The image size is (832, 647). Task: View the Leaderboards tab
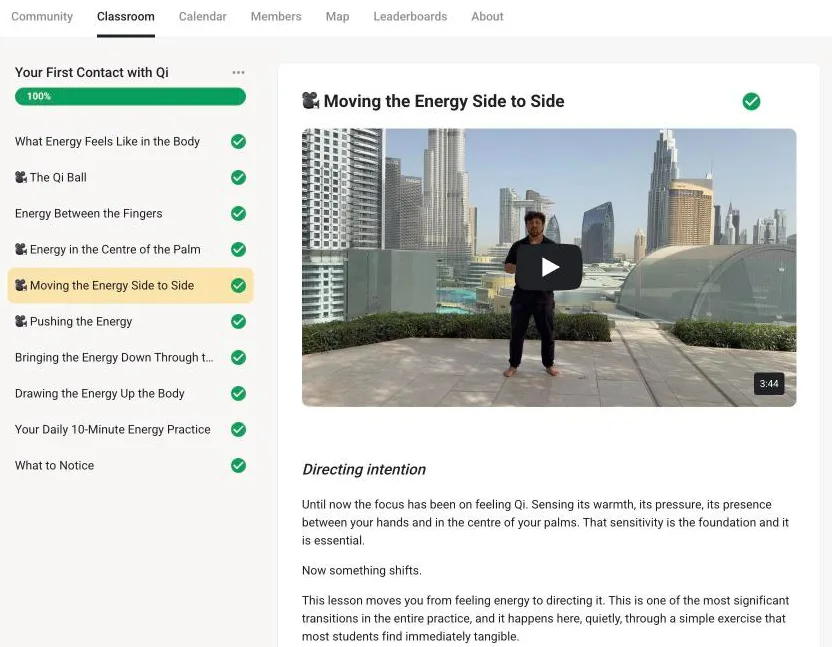410,16
